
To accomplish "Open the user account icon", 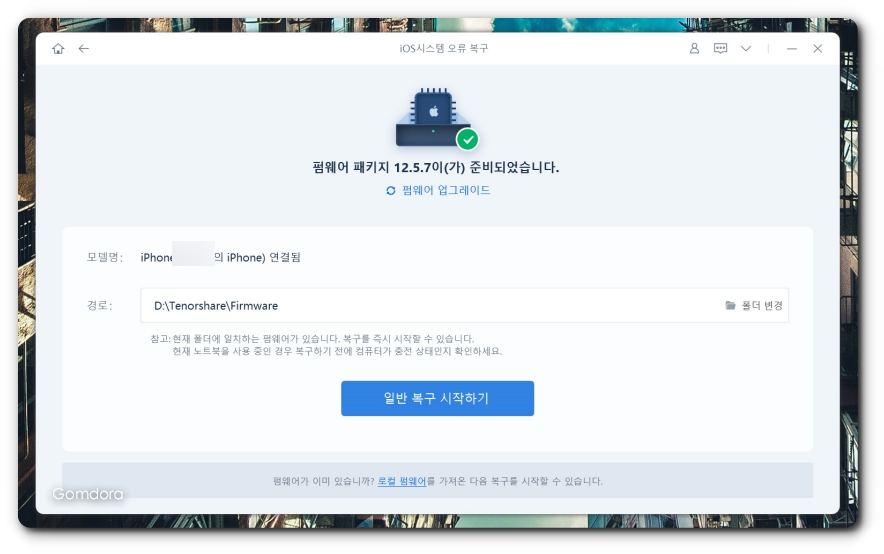I will tap(695, 48).
